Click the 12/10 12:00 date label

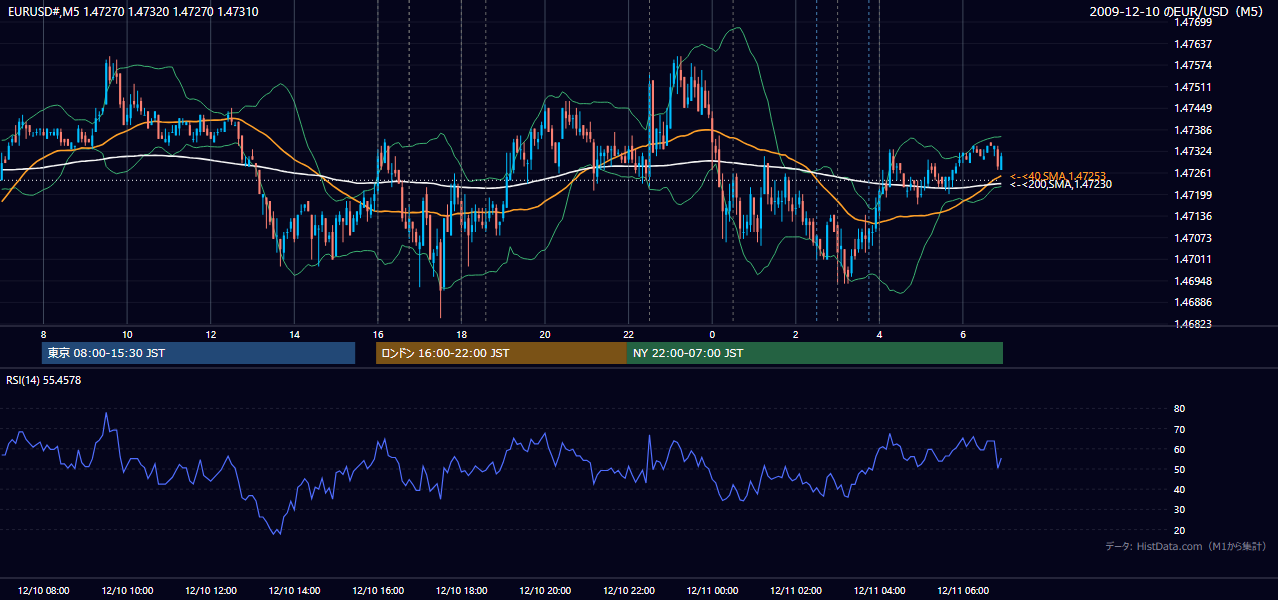pos(211,591)
